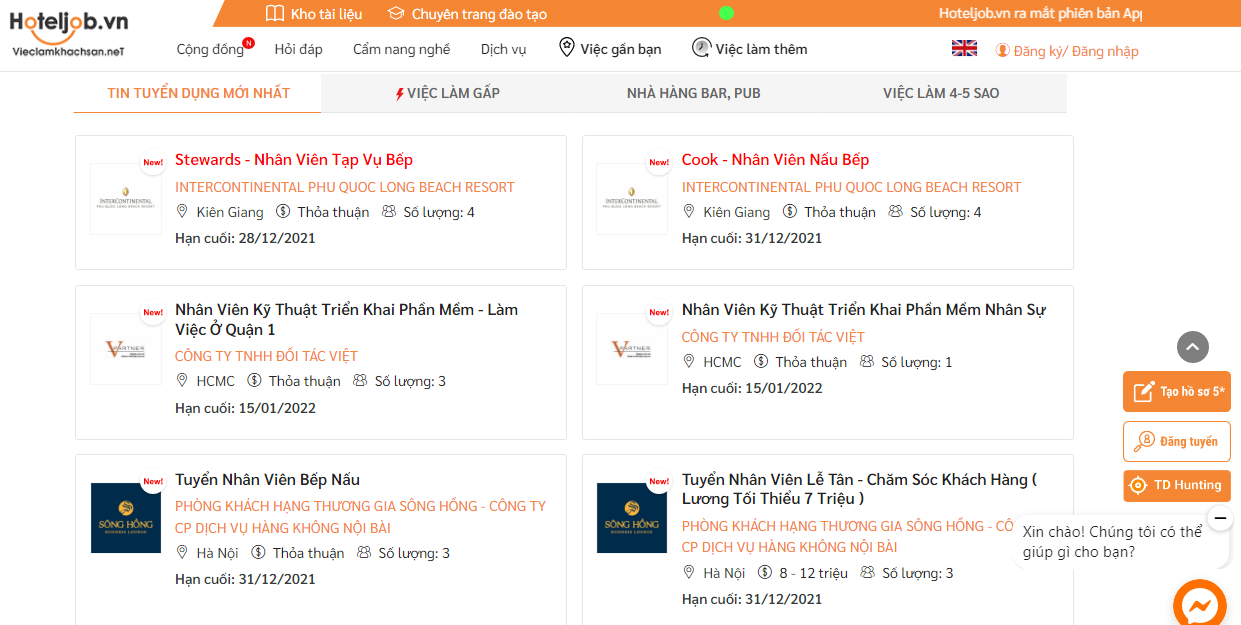Click the Hoteljob.vn ra mắt phiên bản App announcement
Image resolution: width=1241 pixels, height=625 pixels.
1040,14
